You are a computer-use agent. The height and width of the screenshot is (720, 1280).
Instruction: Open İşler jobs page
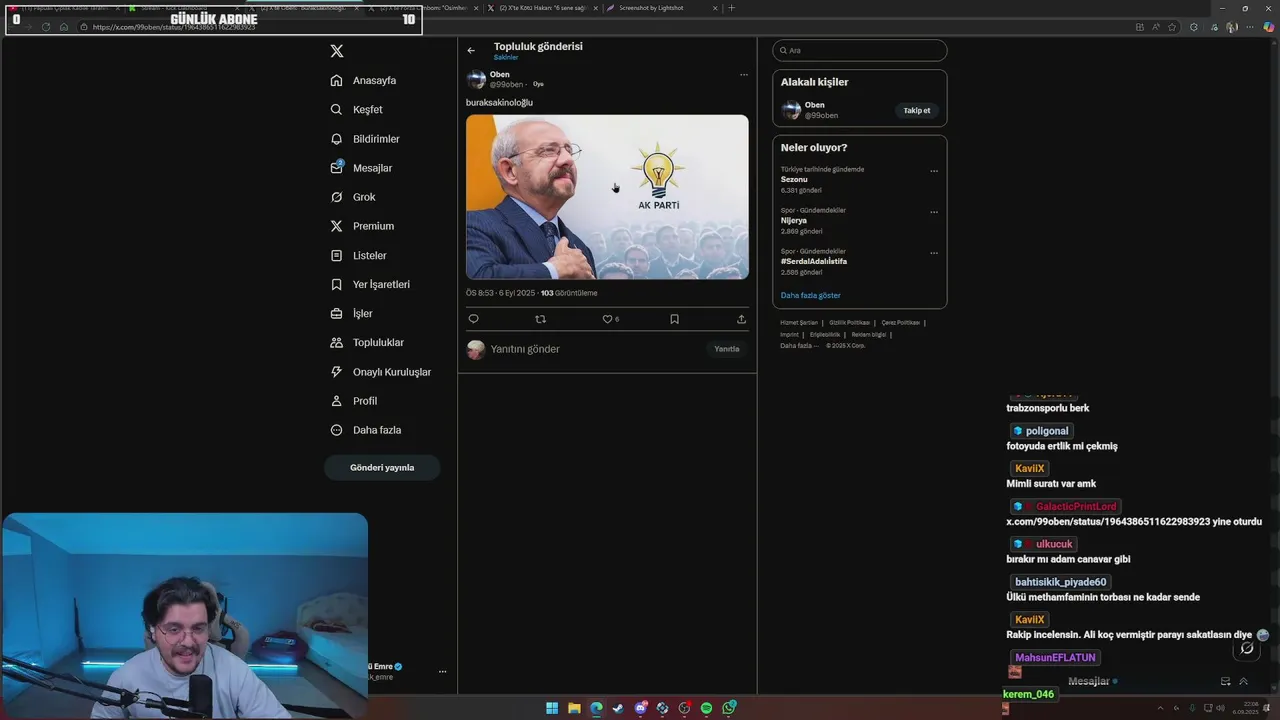[x=351, y=313]
